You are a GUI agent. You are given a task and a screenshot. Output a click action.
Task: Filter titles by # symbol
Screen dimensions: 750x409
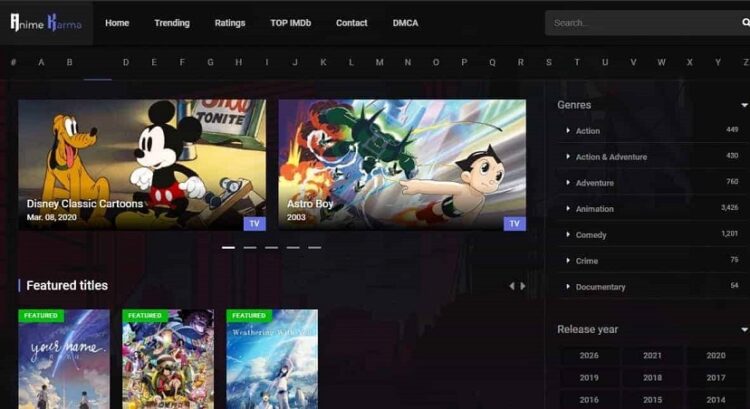[13, 62]
